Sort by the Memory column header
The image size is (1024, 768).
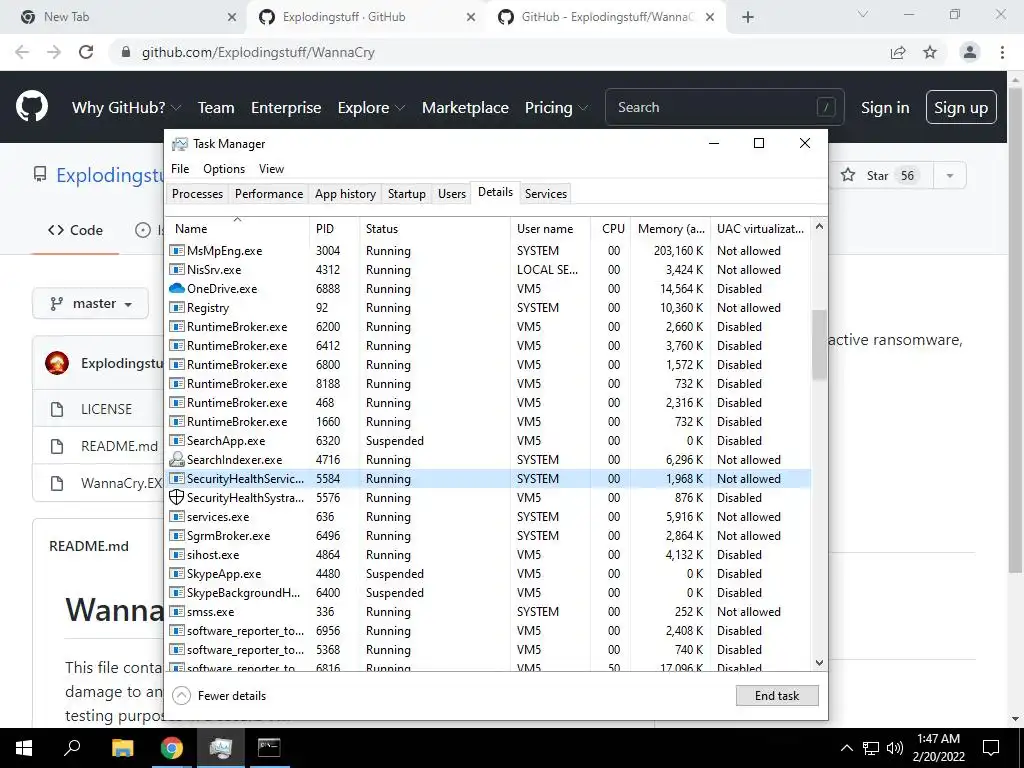pyautogui.click(x=671, y=229)
